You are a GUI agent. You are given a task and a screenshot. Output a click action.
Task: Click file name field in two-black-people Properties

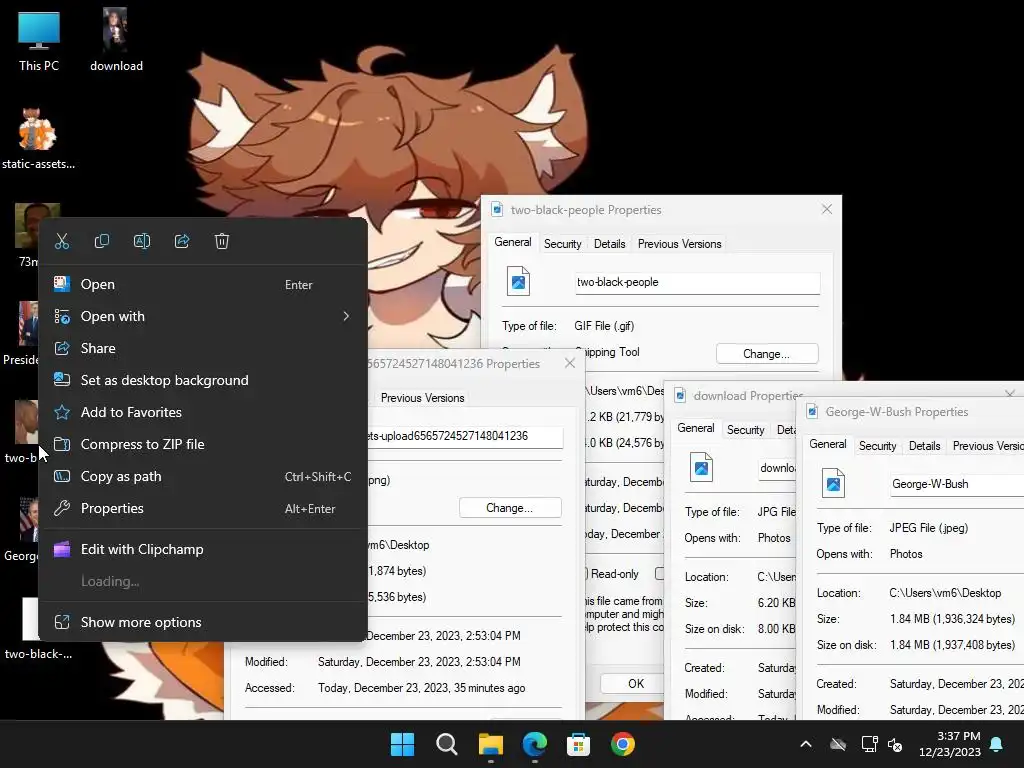coord(697,283)
